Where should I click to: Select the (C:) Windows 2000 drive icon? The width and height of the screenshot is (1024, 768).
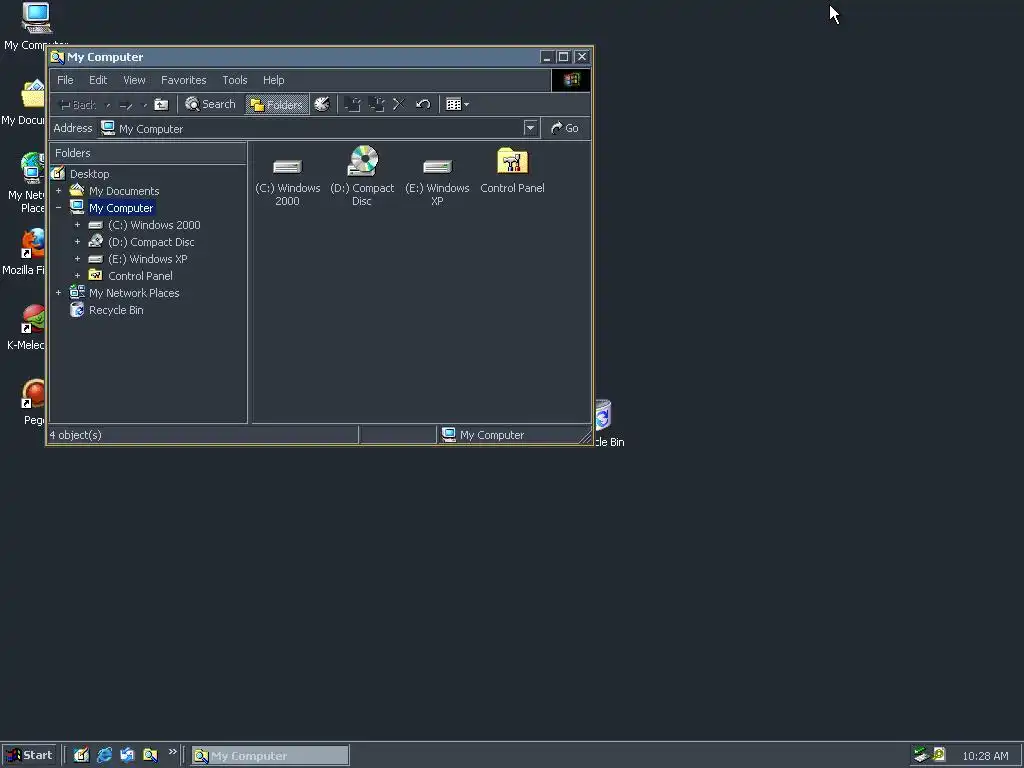[x=287, y=178]
